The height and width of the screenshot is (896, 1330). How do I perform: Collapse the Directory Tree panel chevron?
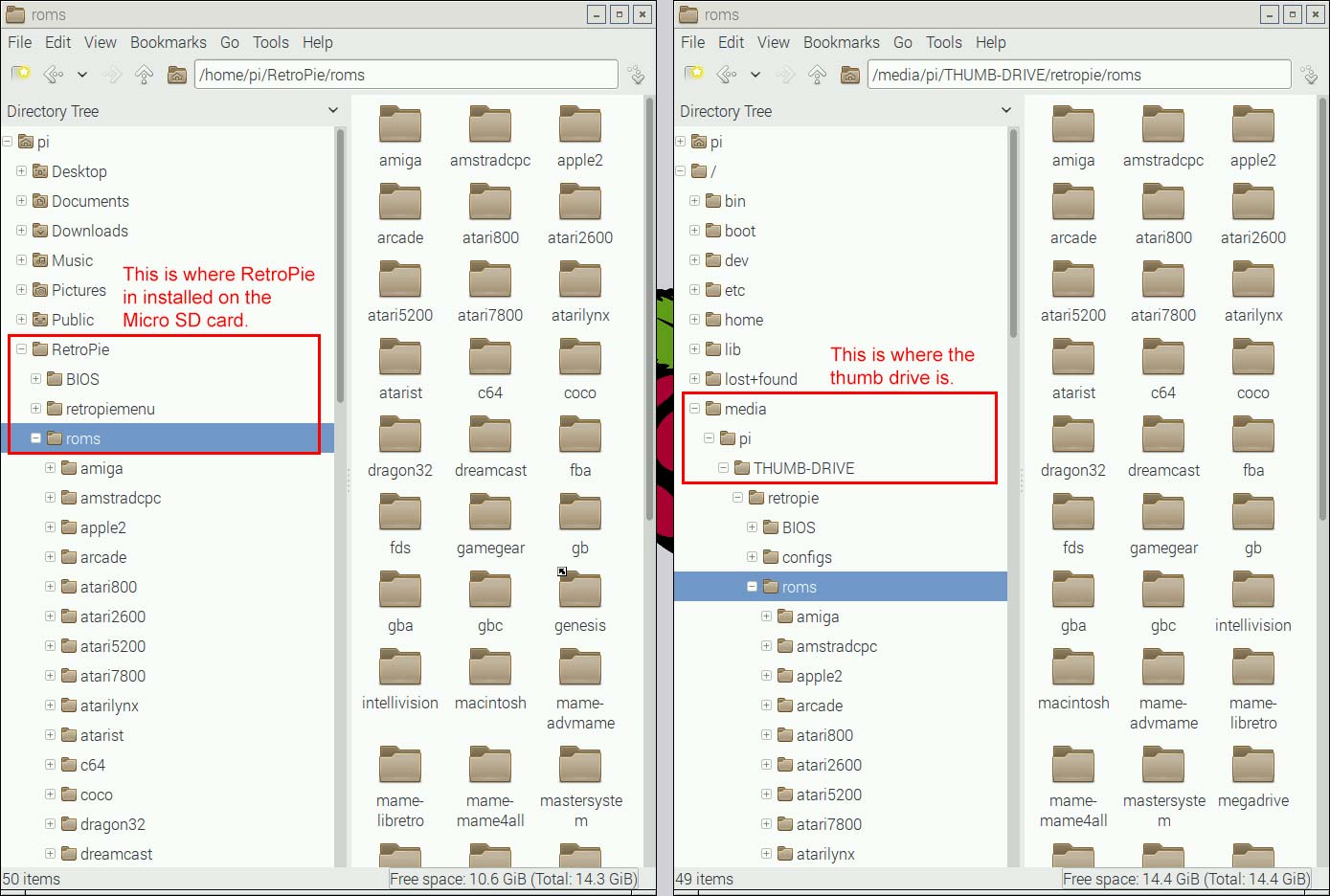point(333,111)
